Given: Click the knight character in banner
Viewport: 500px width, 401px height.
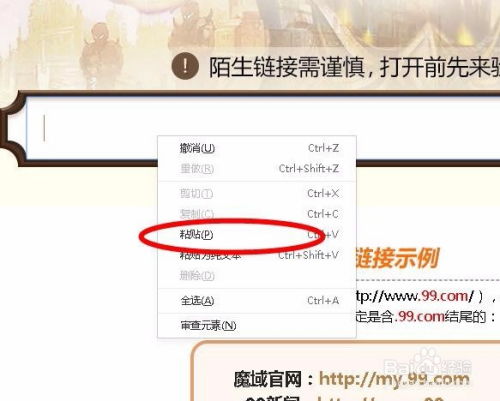Looking at the screenshot, I should [98, 53].
